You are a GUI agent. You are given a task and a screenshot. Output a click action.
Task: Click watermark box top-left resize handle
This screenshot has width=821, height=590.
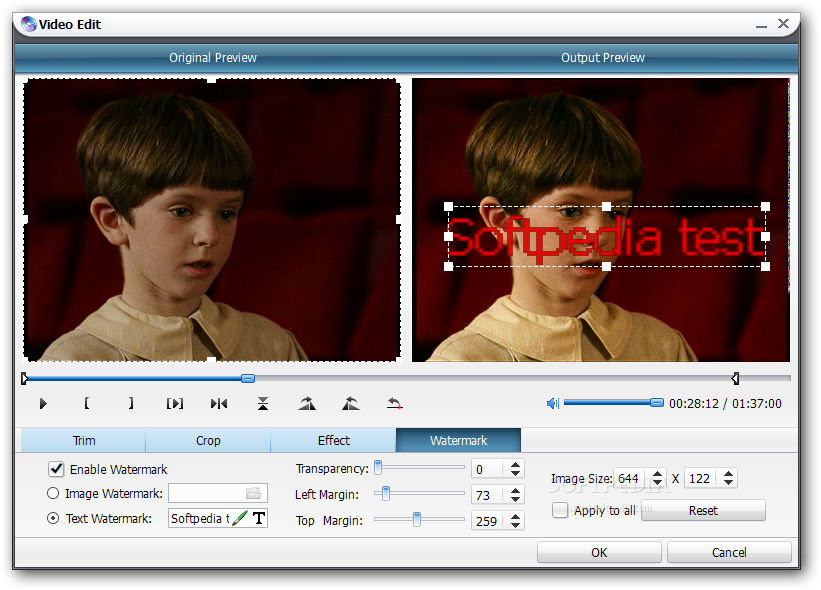449,207
